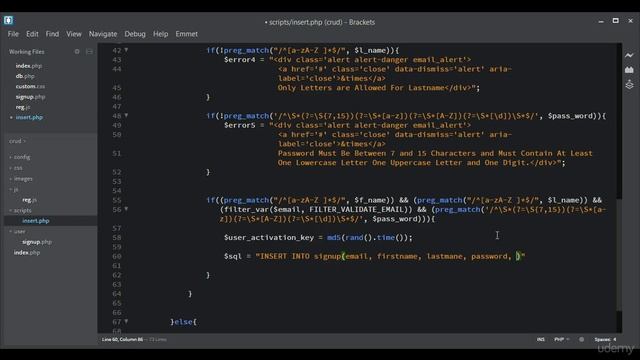This screenshot has width=640, height=360.
Task: Open index.php in project tree
Action: point(27,253)
